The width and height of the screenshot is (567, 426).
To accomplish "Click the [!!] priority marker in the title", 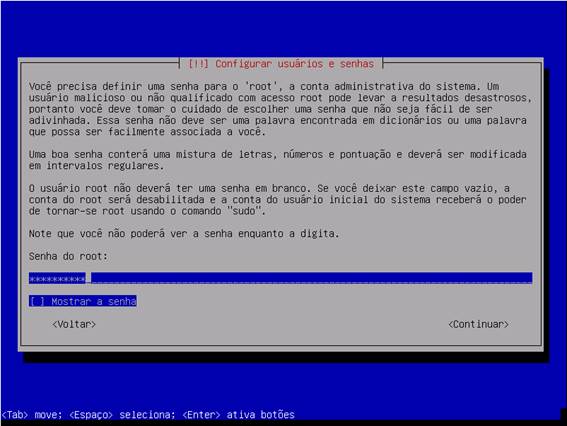I will (198, 64).
